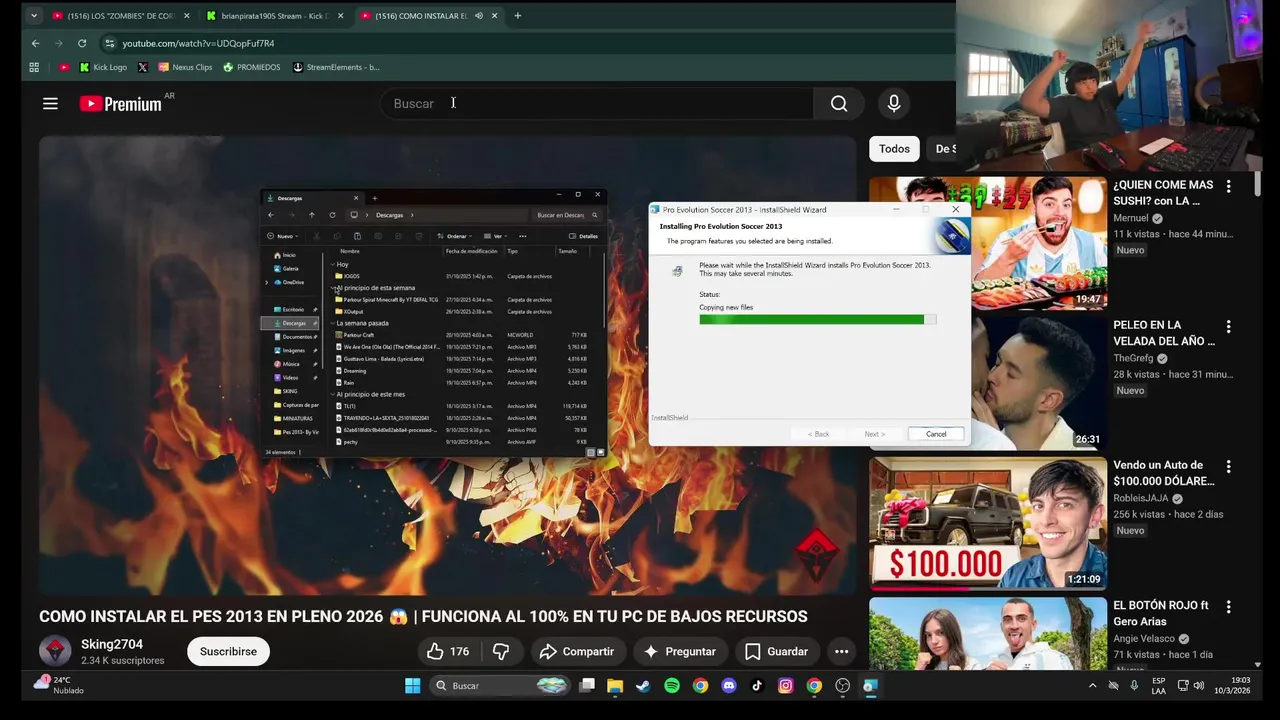
Task: Open TheGrefg velada video thumbnail
Action: click(x=988, y=383)
